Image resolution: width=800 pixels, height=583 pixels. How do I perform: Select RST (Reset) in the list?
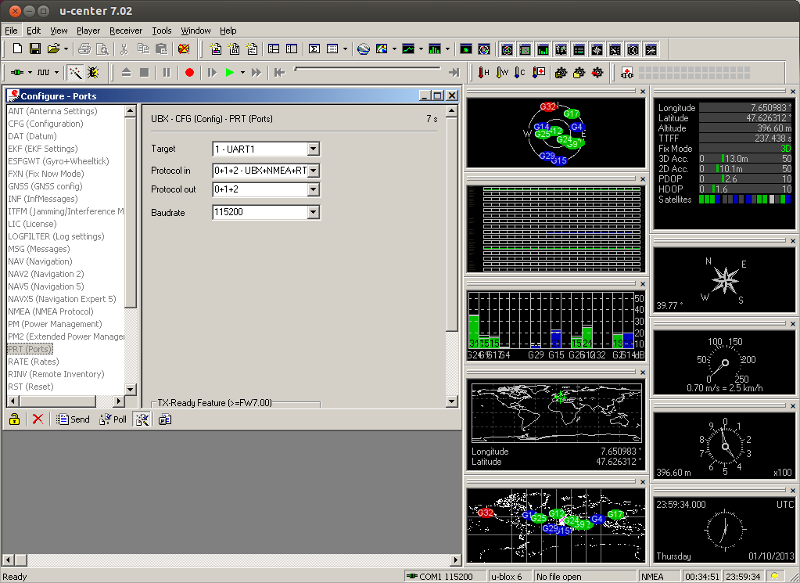31,387
